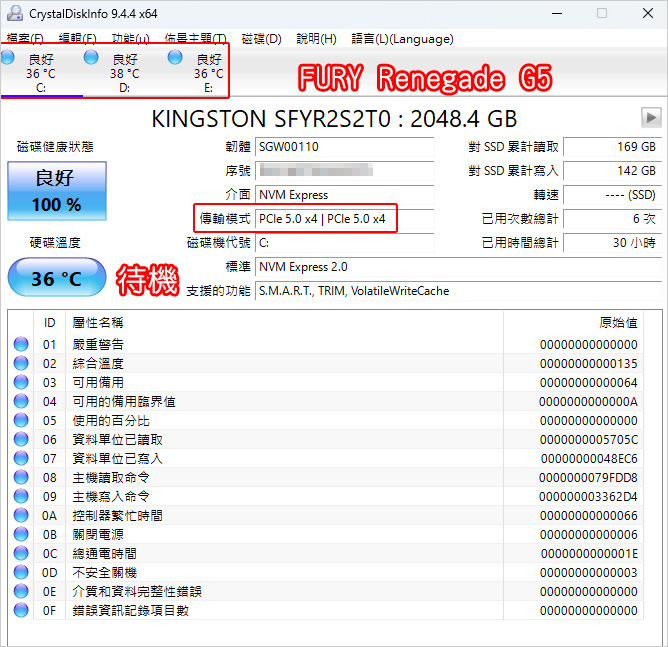Click the status orb for 0E 介質和資料完整性錯誤
The height and width of the screenshot is (647, 668).
[x=21, y=591]
